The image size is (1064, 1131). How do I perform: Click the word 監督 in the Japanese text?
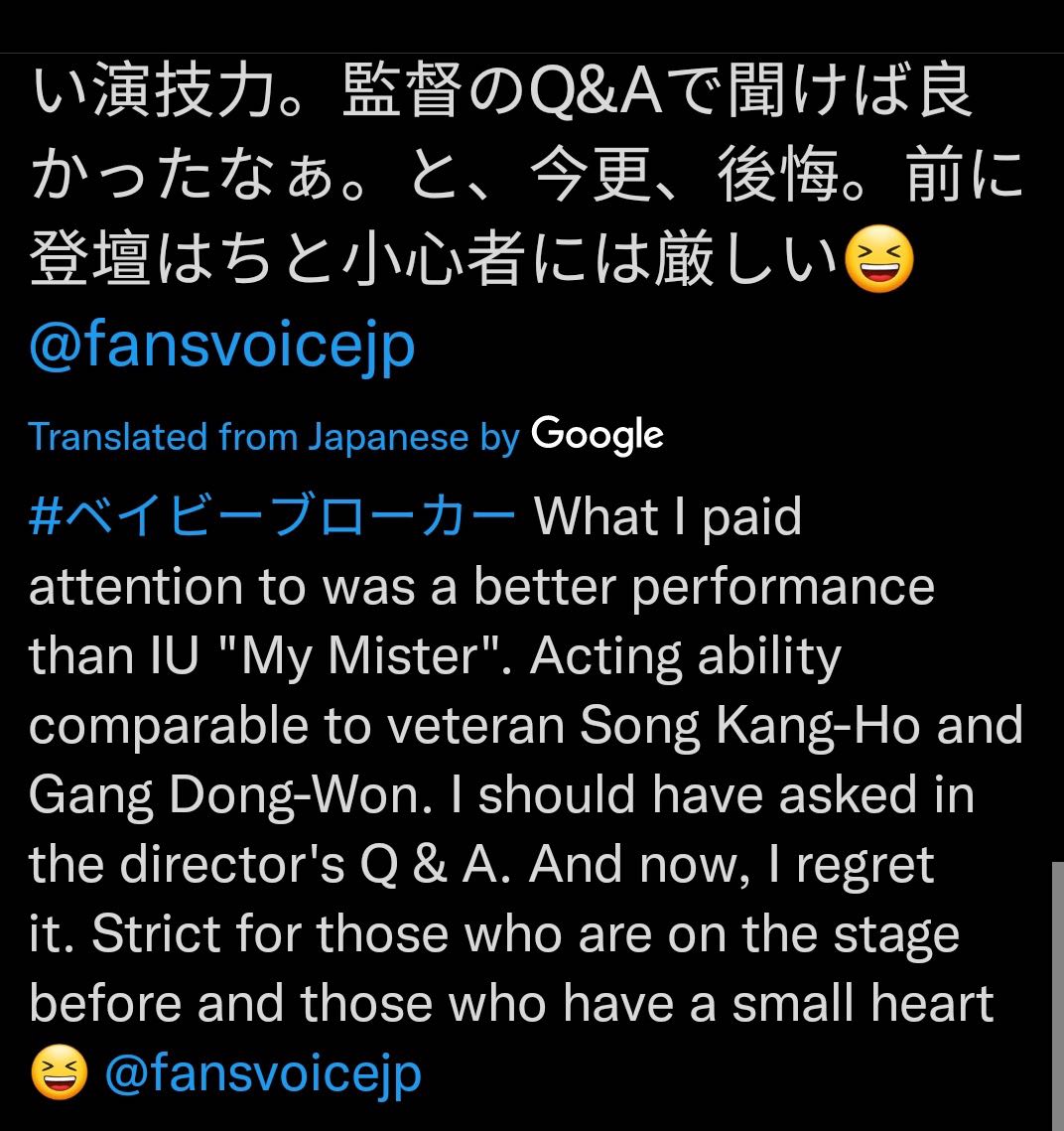click(x=402, y=91)
